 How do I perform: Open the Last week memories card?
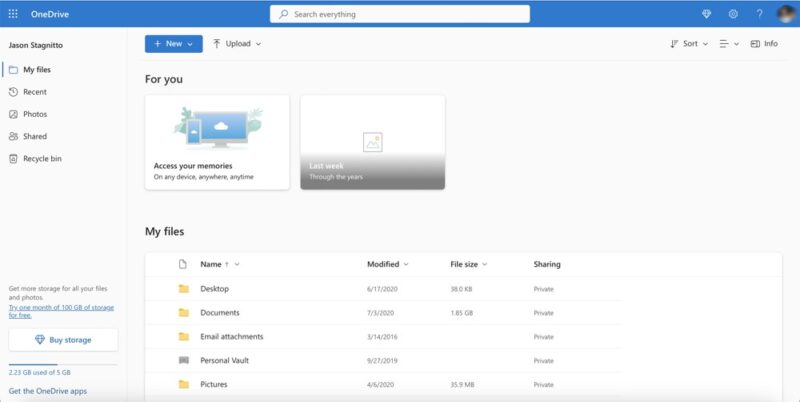click(x=372, y=142)
